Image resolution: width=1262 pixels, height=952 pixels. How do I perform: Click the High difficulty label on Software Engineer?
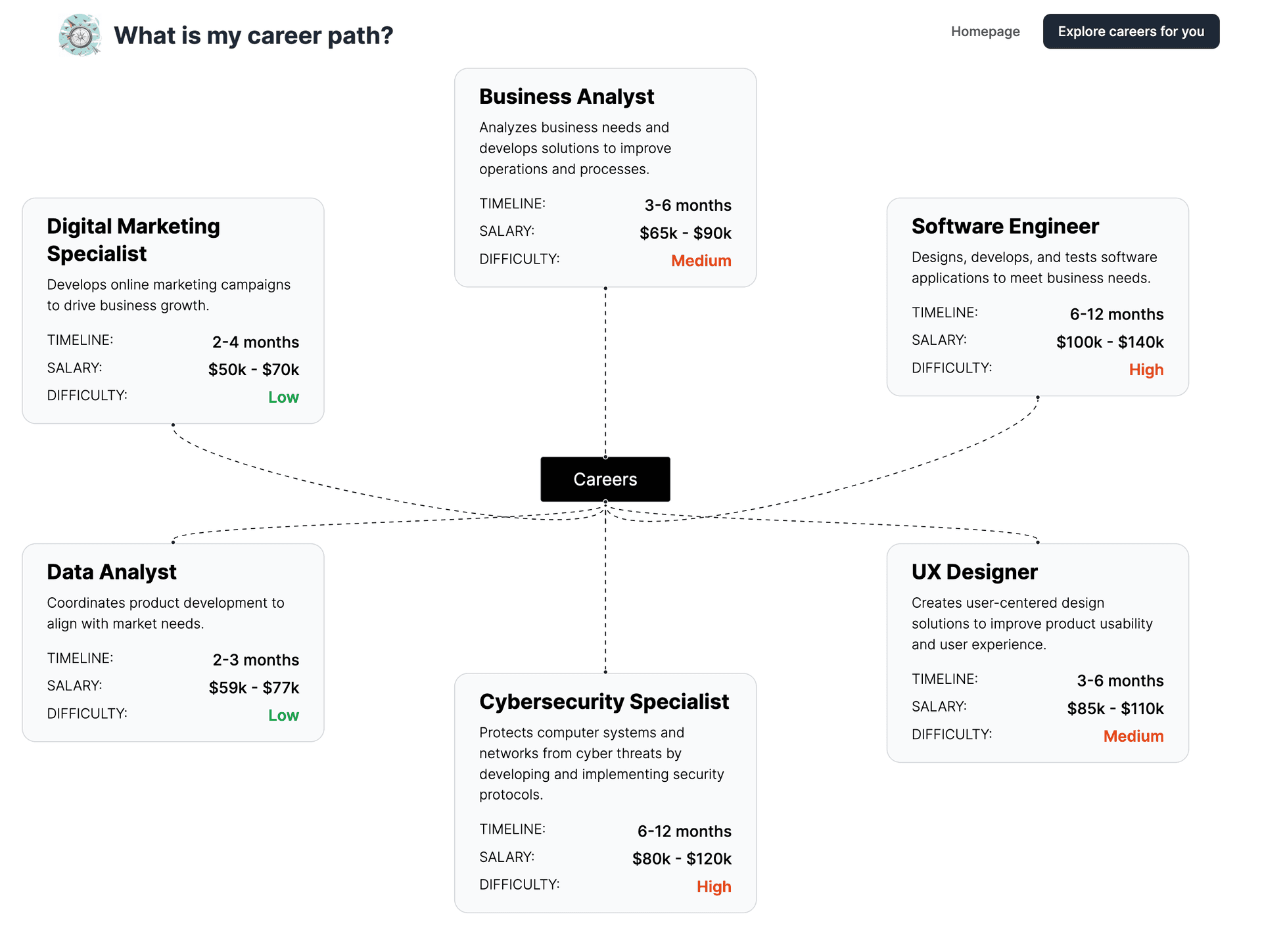click(x=1146, y=369)
